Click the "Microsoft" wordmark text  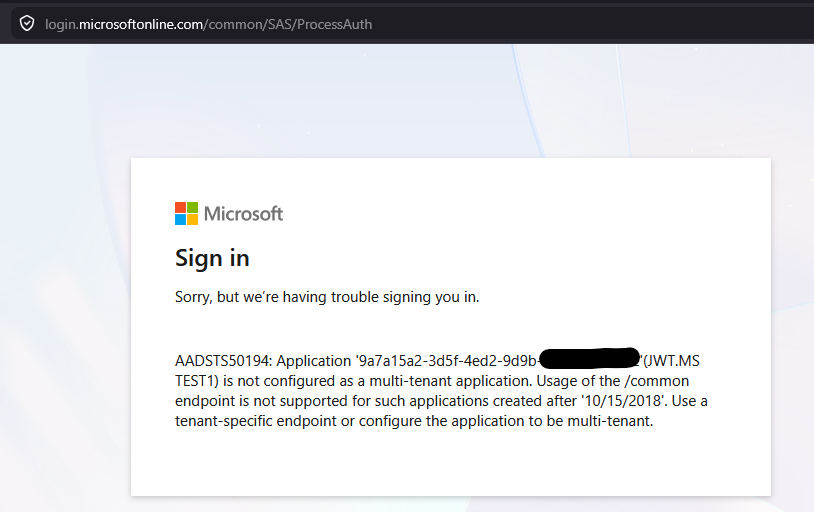tap(243, 214)
